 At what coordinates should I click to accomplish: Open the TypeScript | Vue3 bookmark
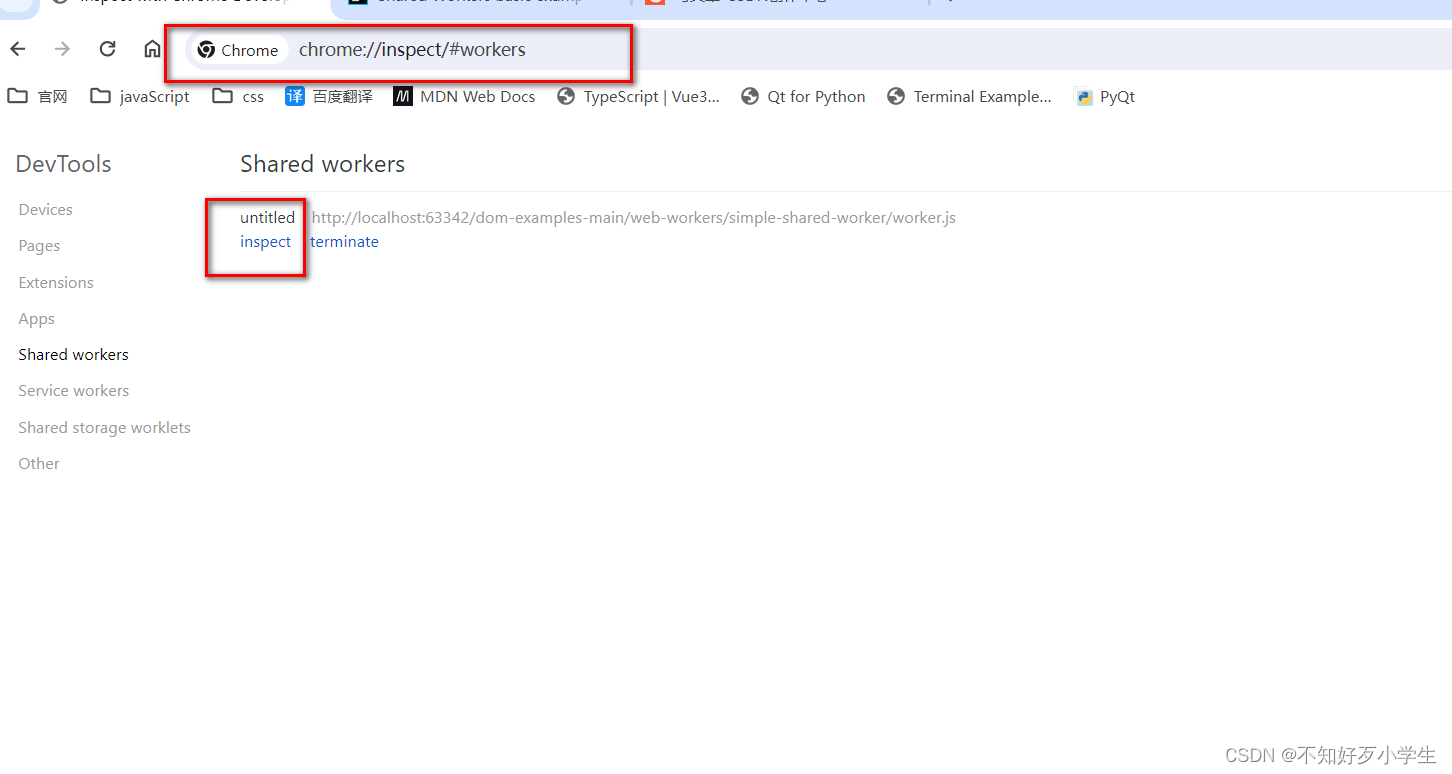coord(637,96)
